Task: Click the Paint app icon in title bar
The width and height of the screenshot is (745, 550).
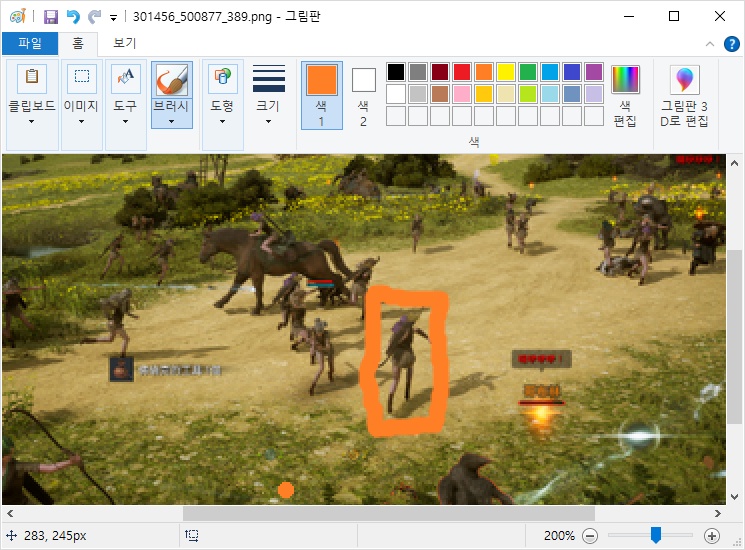Action: [18, 17]
